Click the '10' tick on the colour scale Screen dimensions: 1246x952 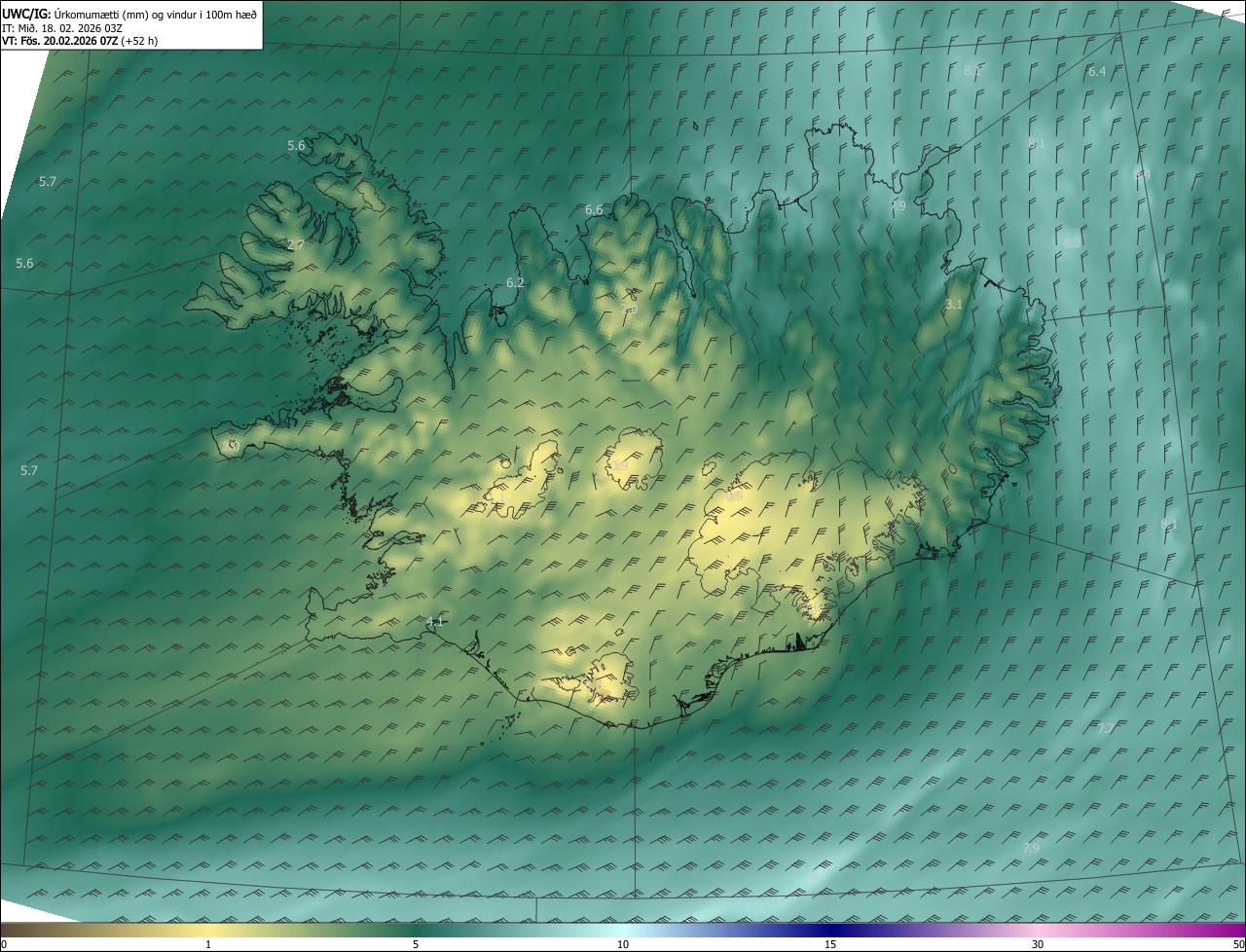point(623,944)
